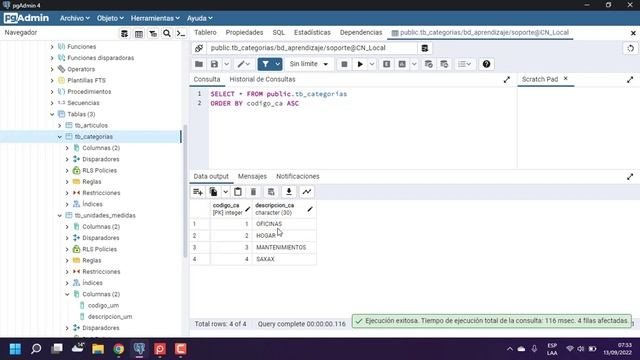Click Navigator search magnifier icon
Viewport: 640px width, 360px height.
point(167,33)
